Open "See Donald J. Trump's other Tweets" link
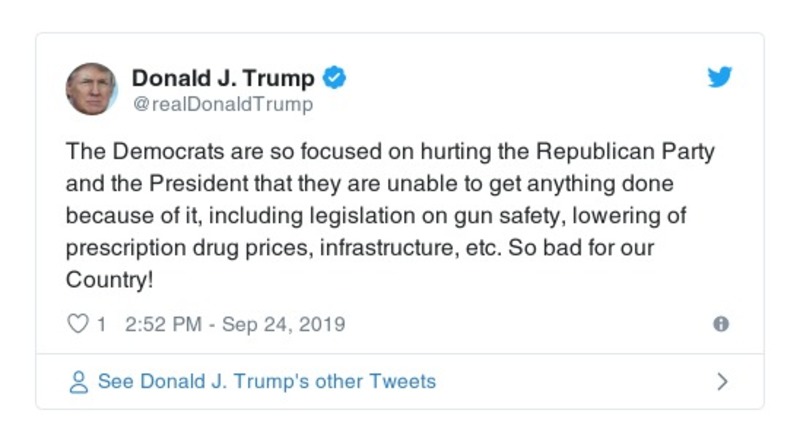This screenshot has width=800, height=445. [266, 382]
